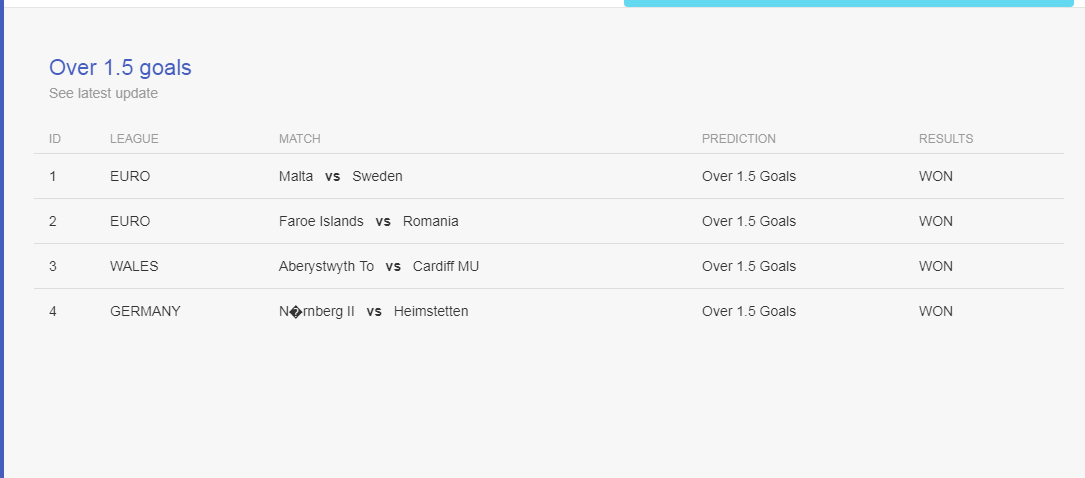Image resolution: width=1085 pixels, height=478 pixels.
Task: Select the Malta vs Sweden match
Action: 340,176
